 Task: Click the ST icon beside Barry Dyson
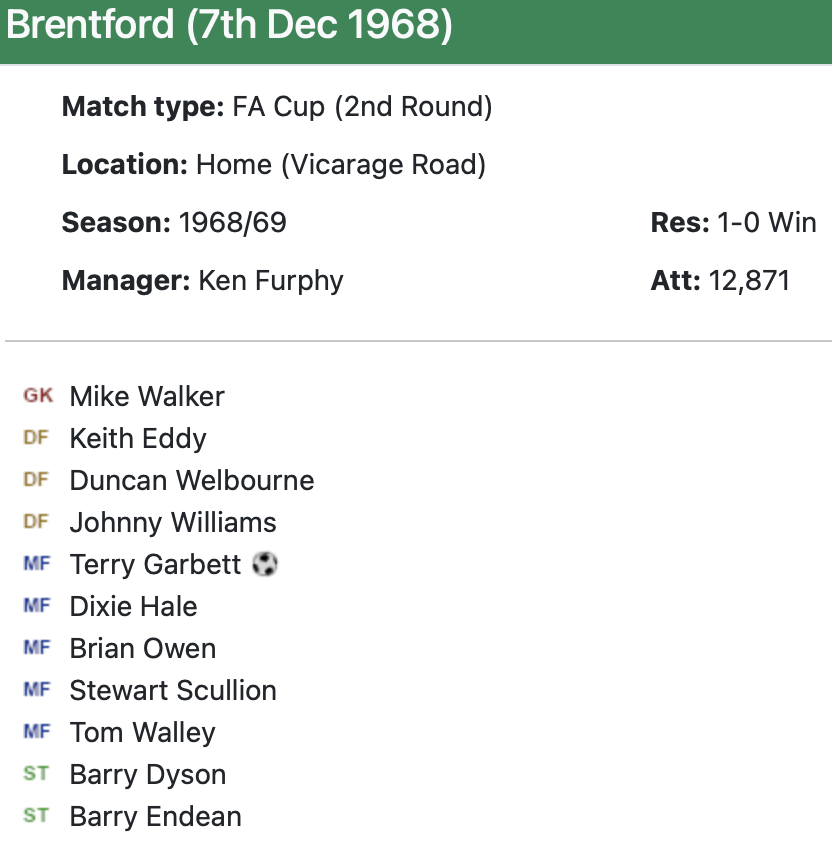pyautogui.click(x=36, y=774)
